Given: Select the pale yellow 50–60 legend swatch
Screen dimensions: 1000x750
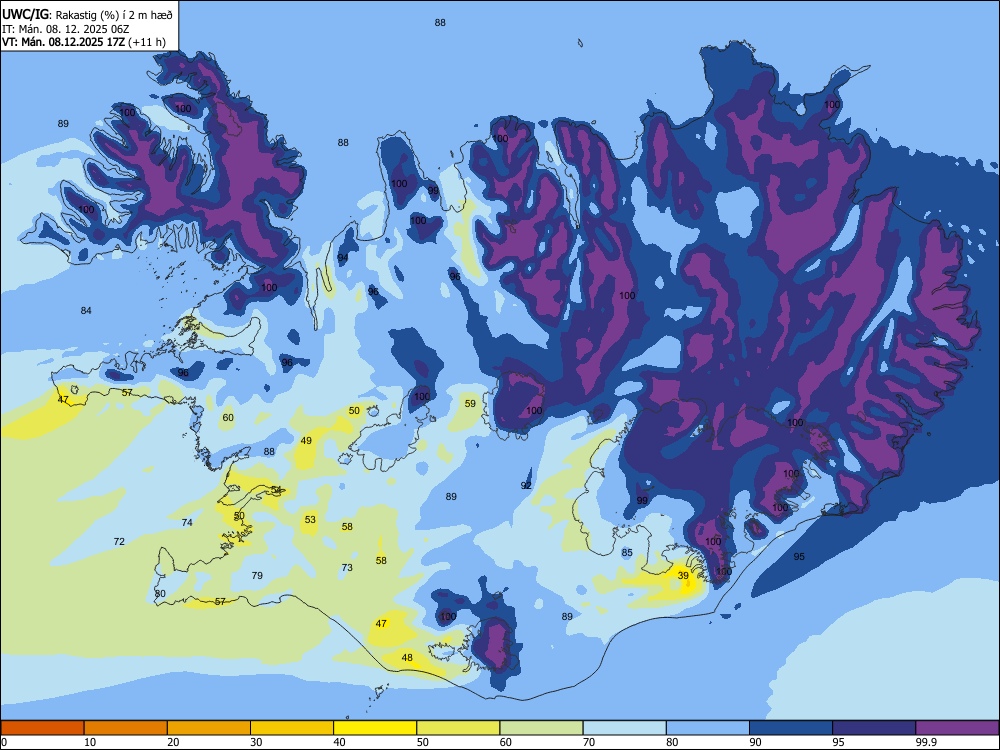Looking at the screenshot, I should coord(458,728).
